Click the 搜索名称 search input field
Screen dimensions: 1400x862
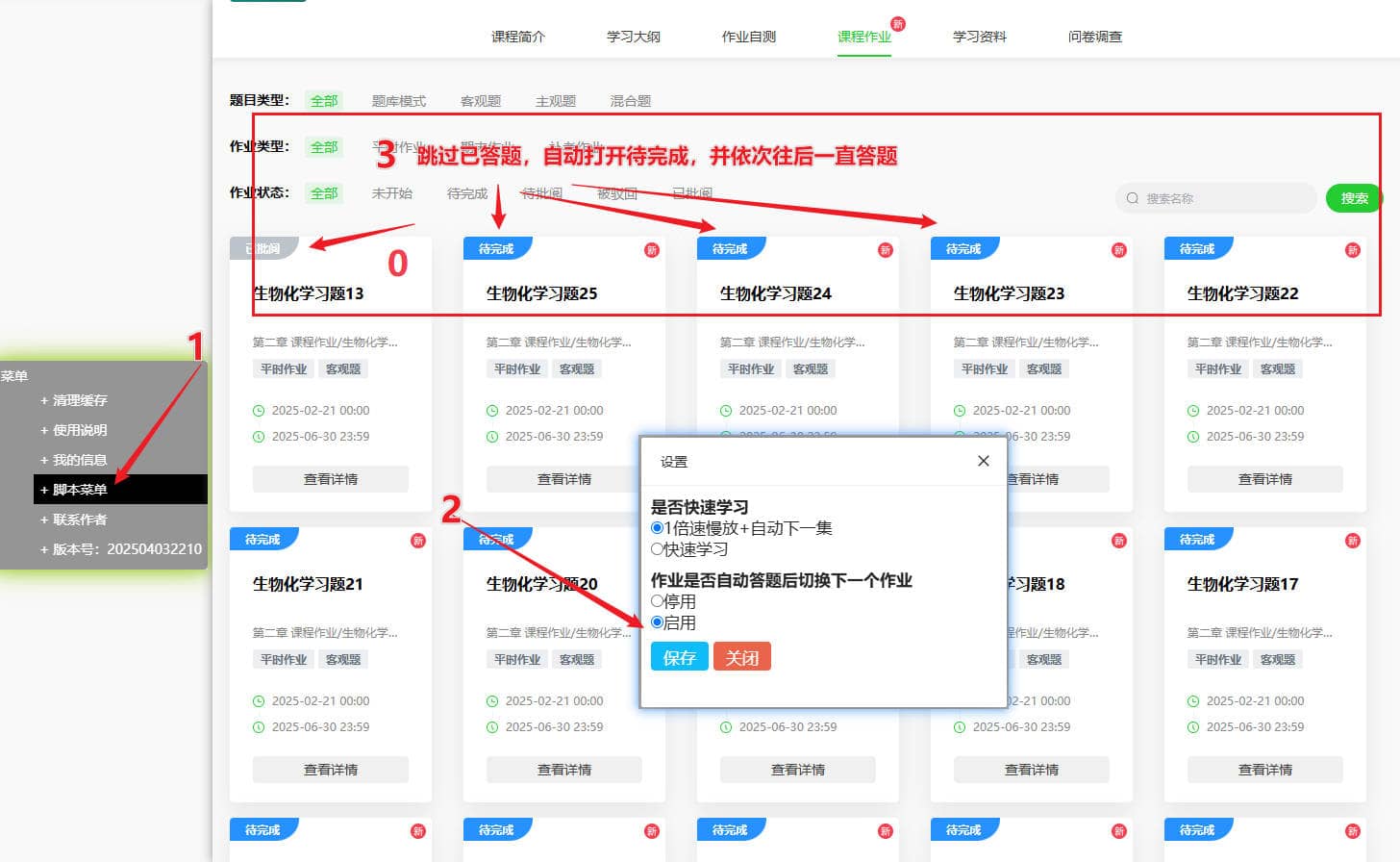click(1216, 198)
